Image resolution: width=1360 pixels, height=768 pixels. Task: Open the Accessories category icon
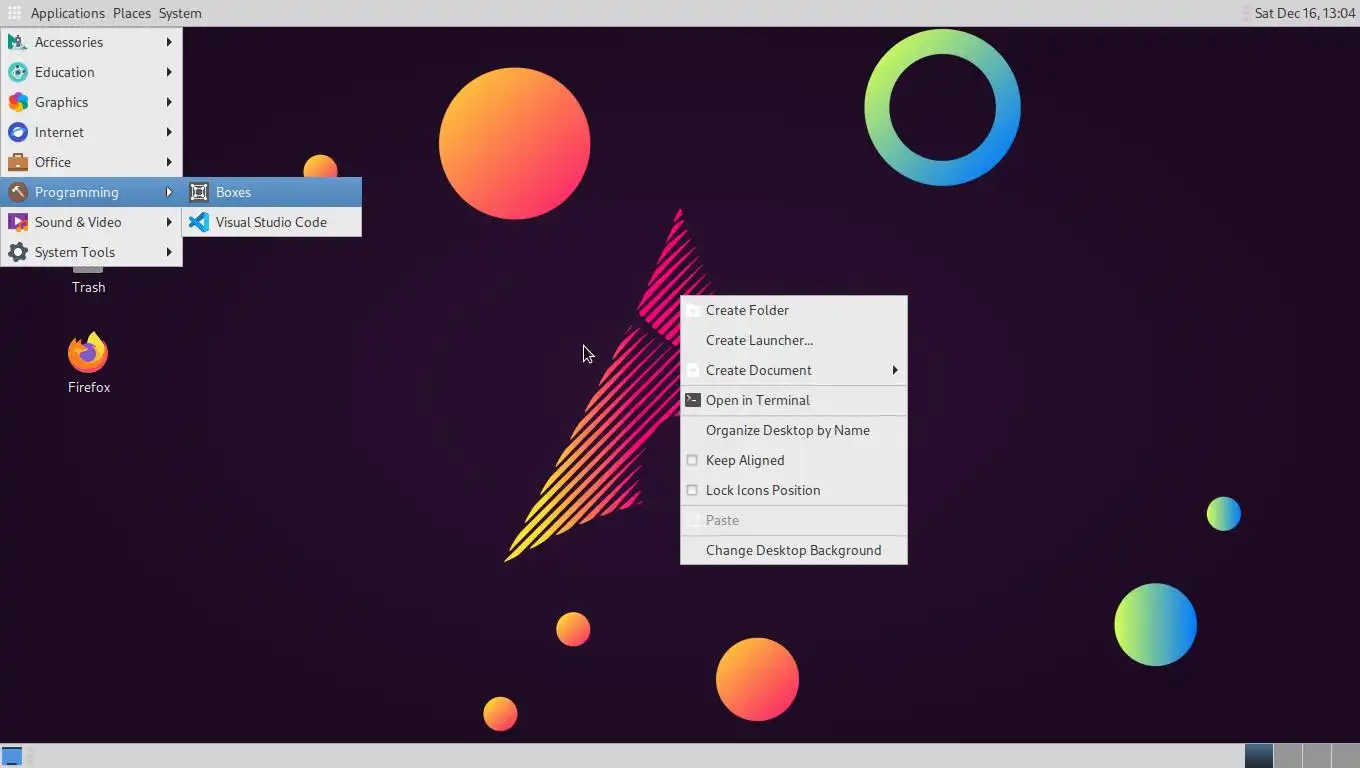point(17,42)
